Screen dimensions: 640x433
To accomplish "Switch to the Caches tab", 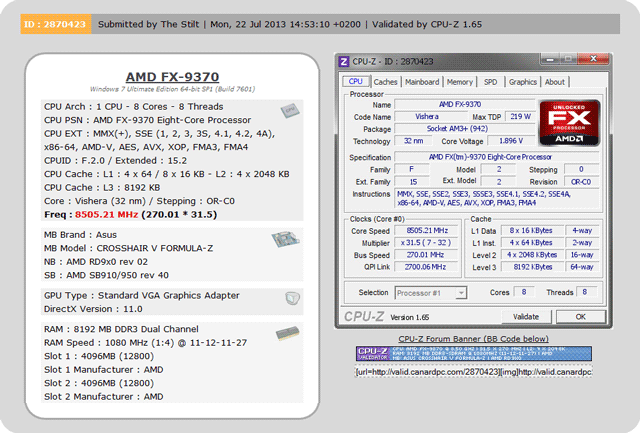I will point(385,82).
